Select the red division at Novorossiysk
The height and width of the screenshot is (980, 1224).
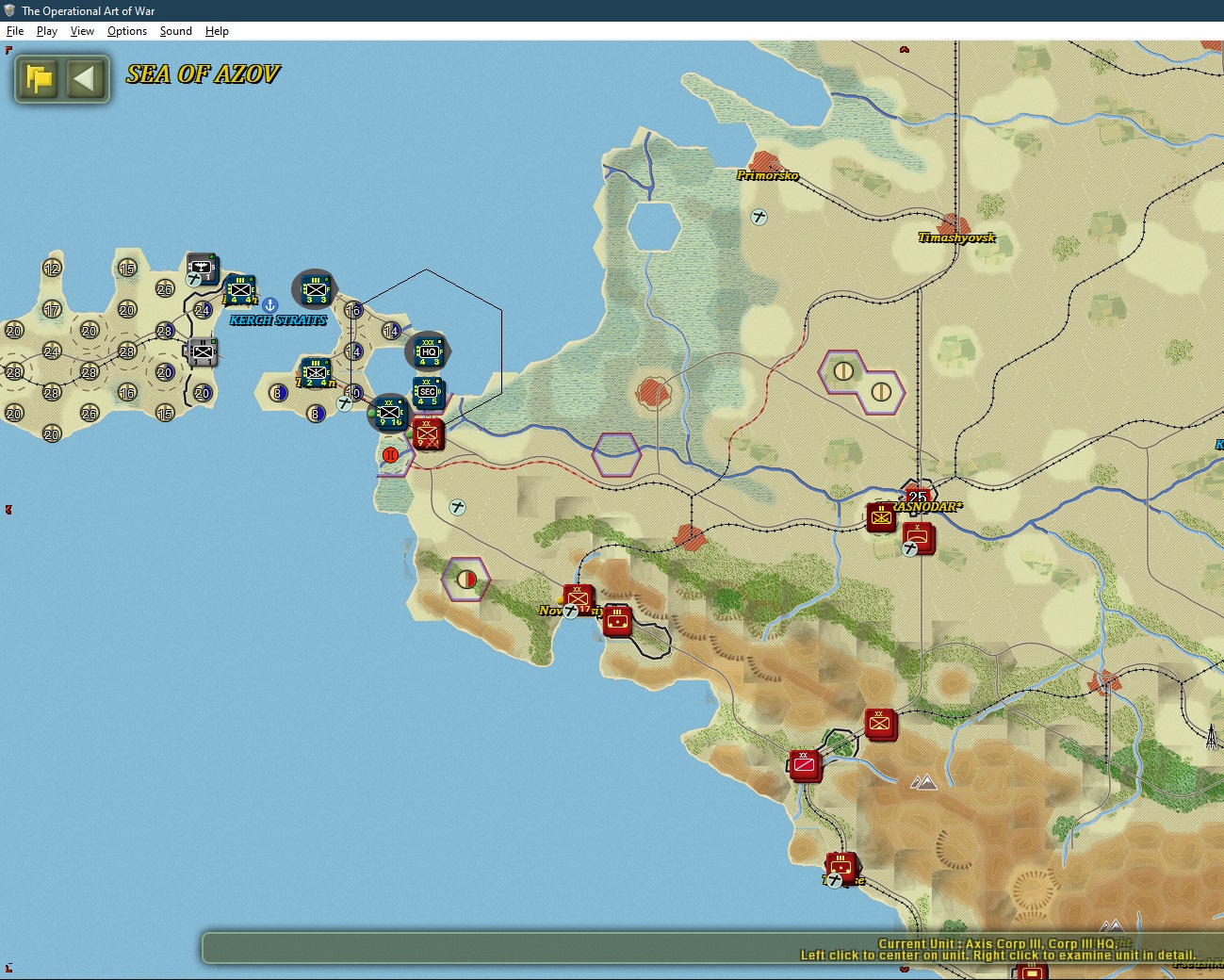[579, 599]
